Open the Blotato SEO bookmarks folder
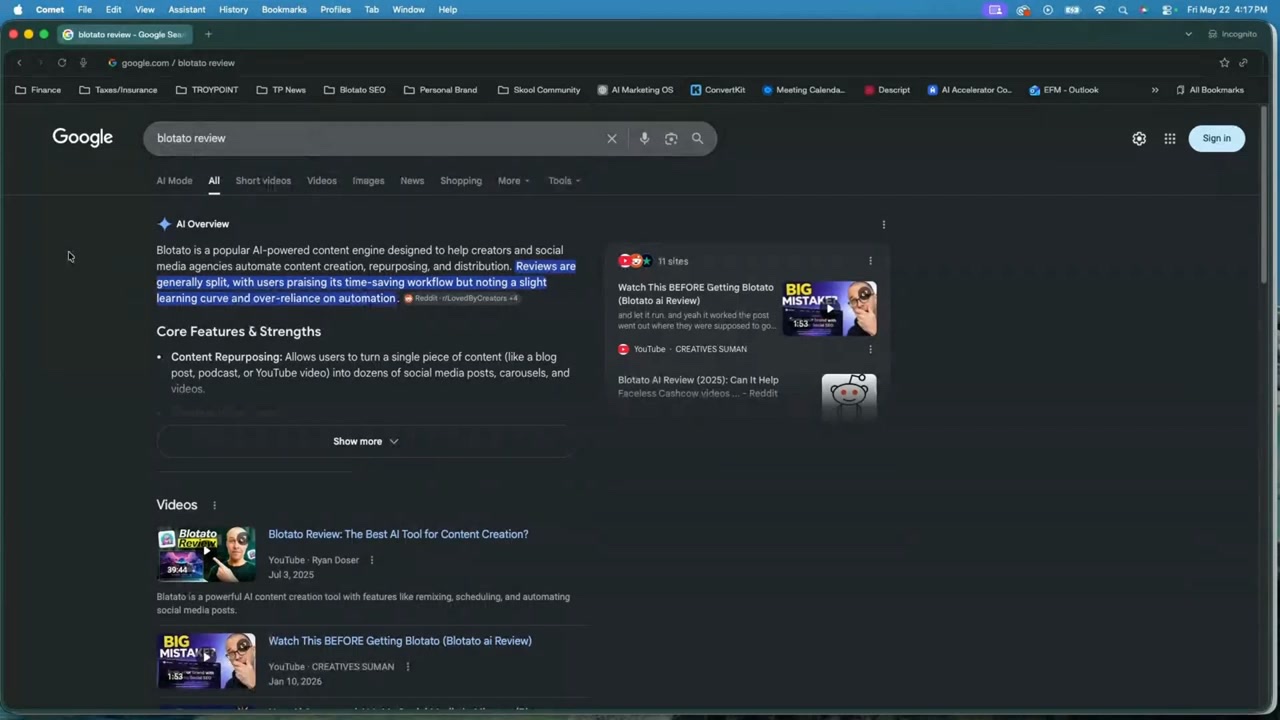1280x720 pixels. coord(355,90)
